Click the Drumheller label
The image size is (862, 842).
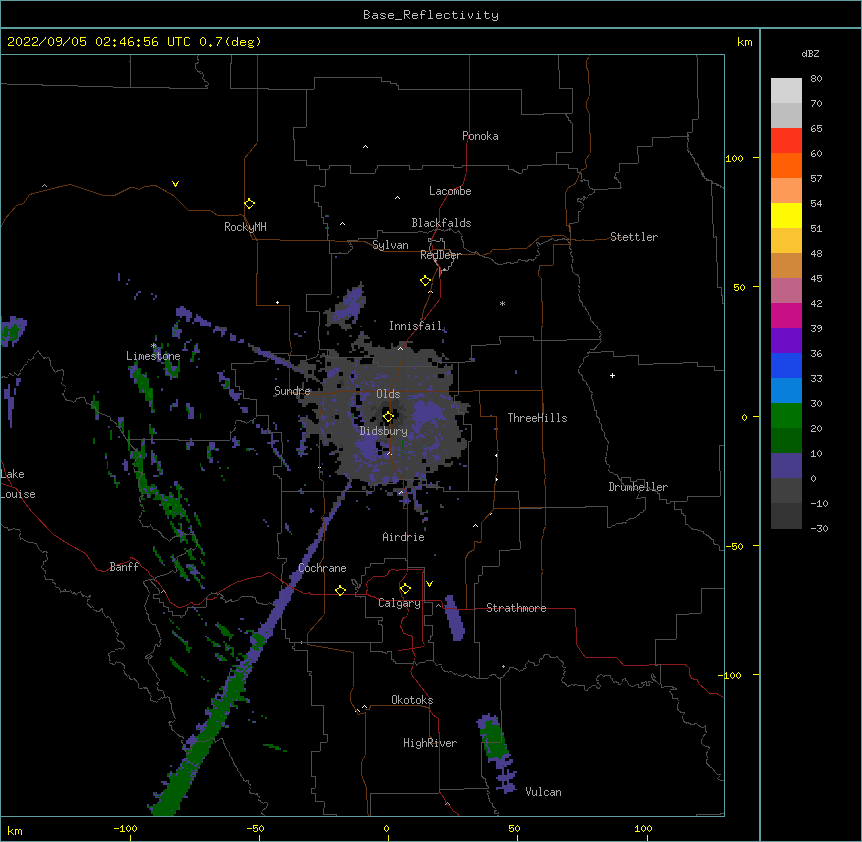[x=638, y=487]
